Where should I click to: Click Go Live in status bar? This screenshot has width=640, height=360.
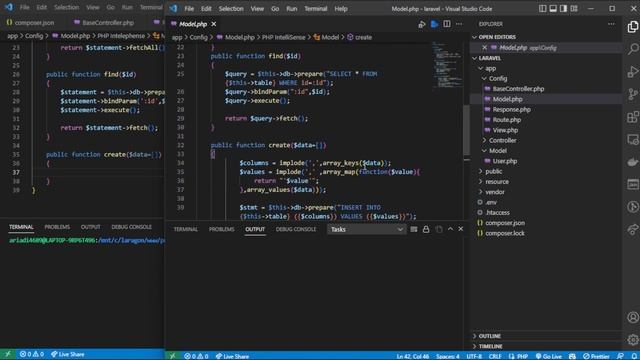[549, 356]
